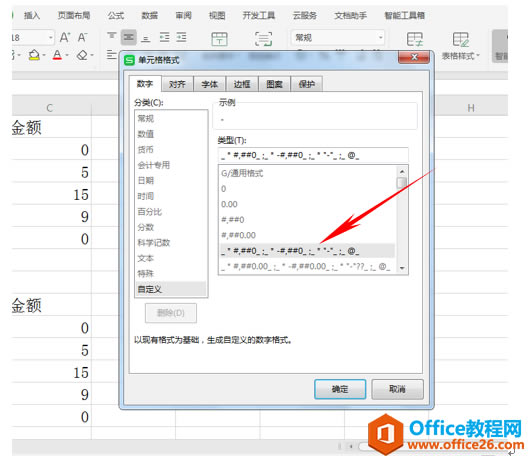This screenshot has height=462, width=531.
Task: Click the green WPS icon in dialog title
Action: click(129, 60)
